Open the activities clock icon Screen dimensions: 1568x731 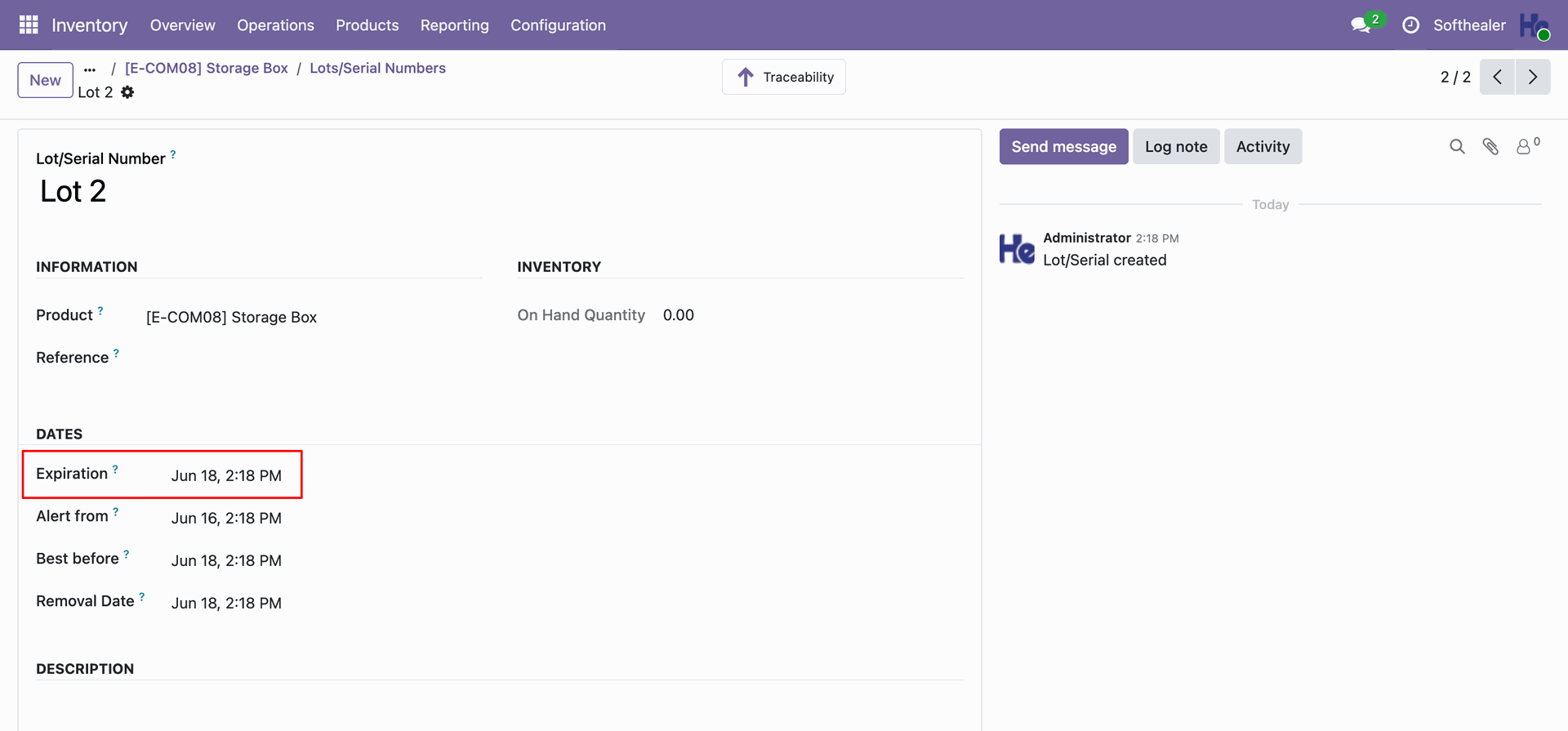point(1410,25)
